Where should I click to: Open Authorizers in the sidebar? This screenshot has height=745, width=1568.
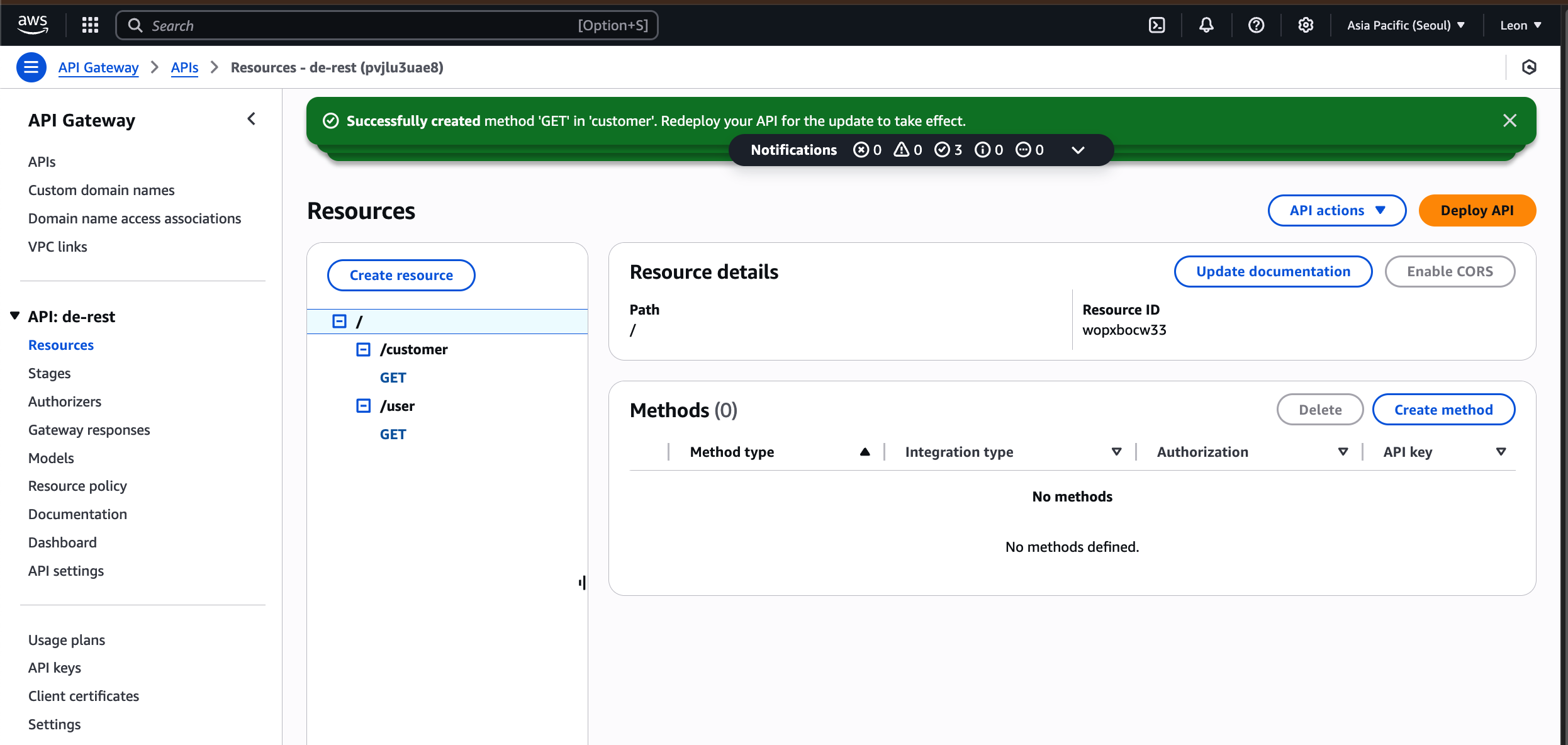[64, 401]
